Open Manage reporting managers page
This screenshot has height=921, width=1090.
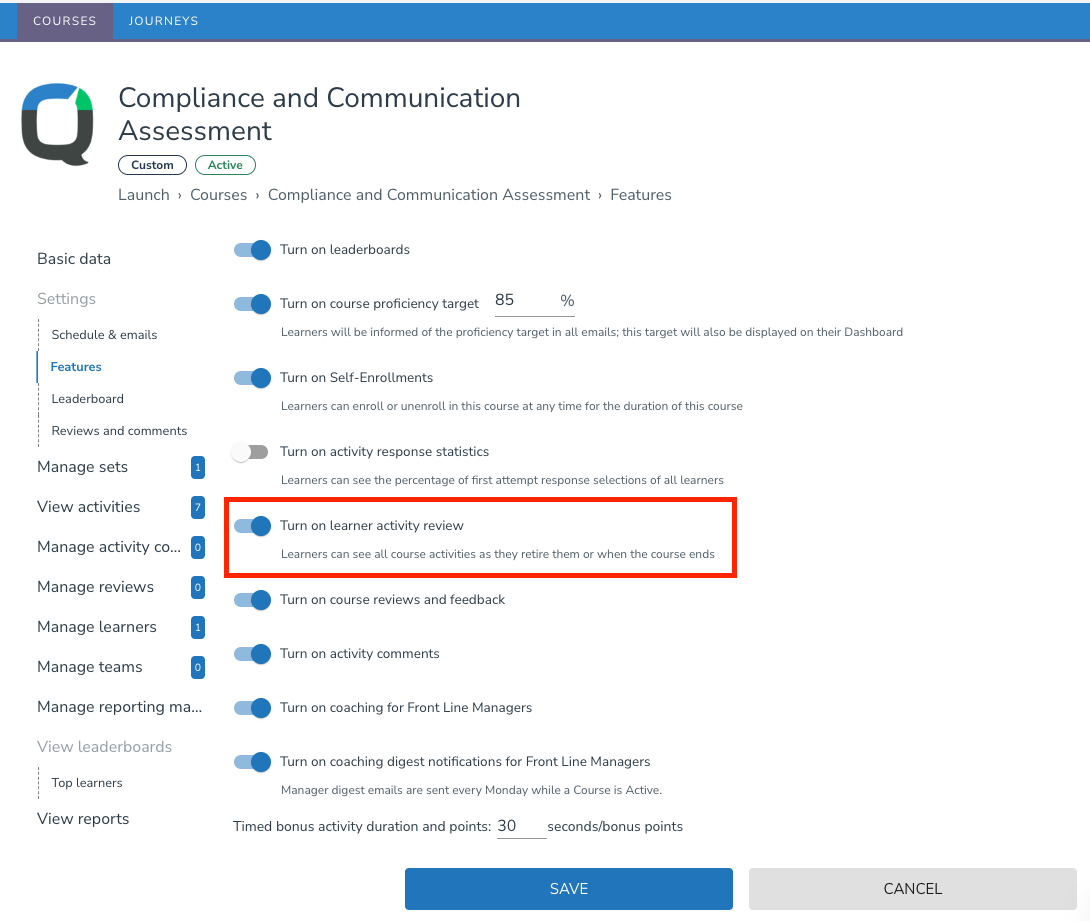tap(120, 707)
